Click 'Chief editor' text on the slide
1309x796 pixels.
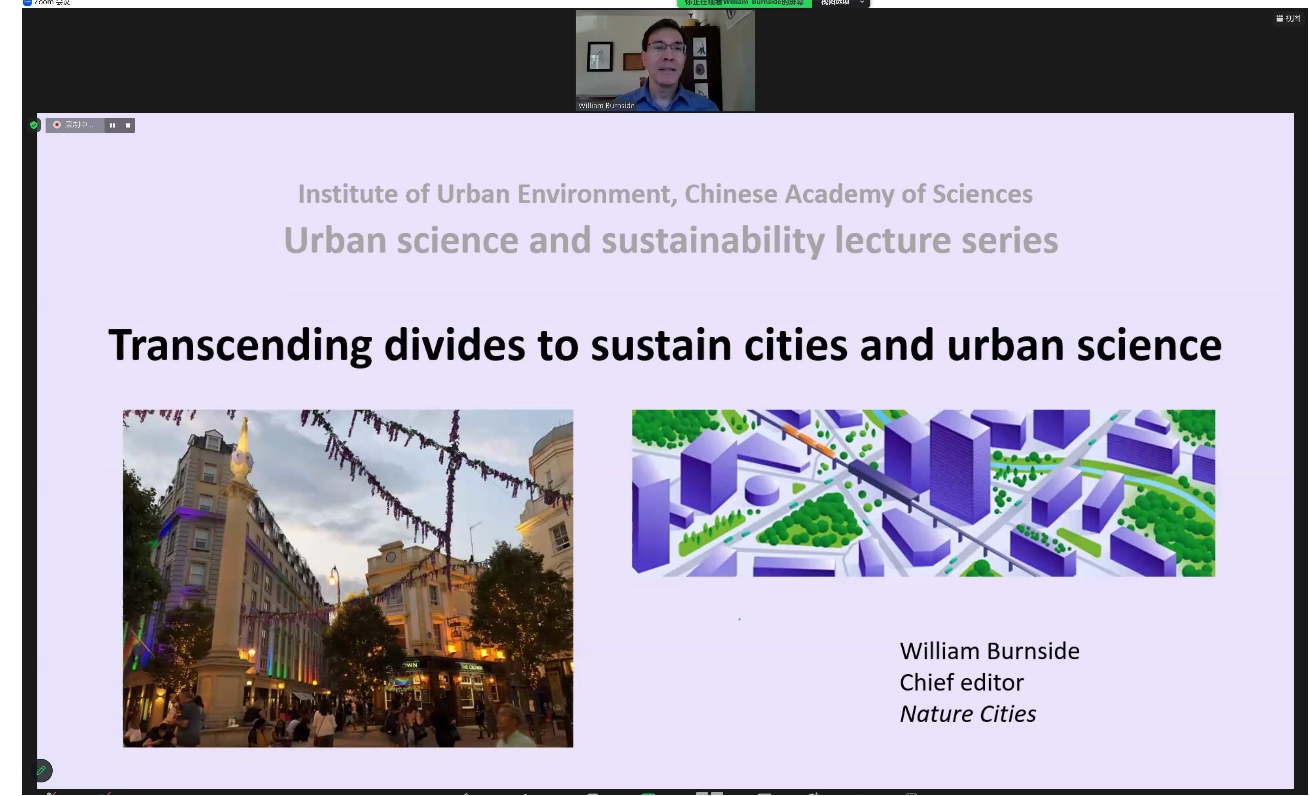962,682
